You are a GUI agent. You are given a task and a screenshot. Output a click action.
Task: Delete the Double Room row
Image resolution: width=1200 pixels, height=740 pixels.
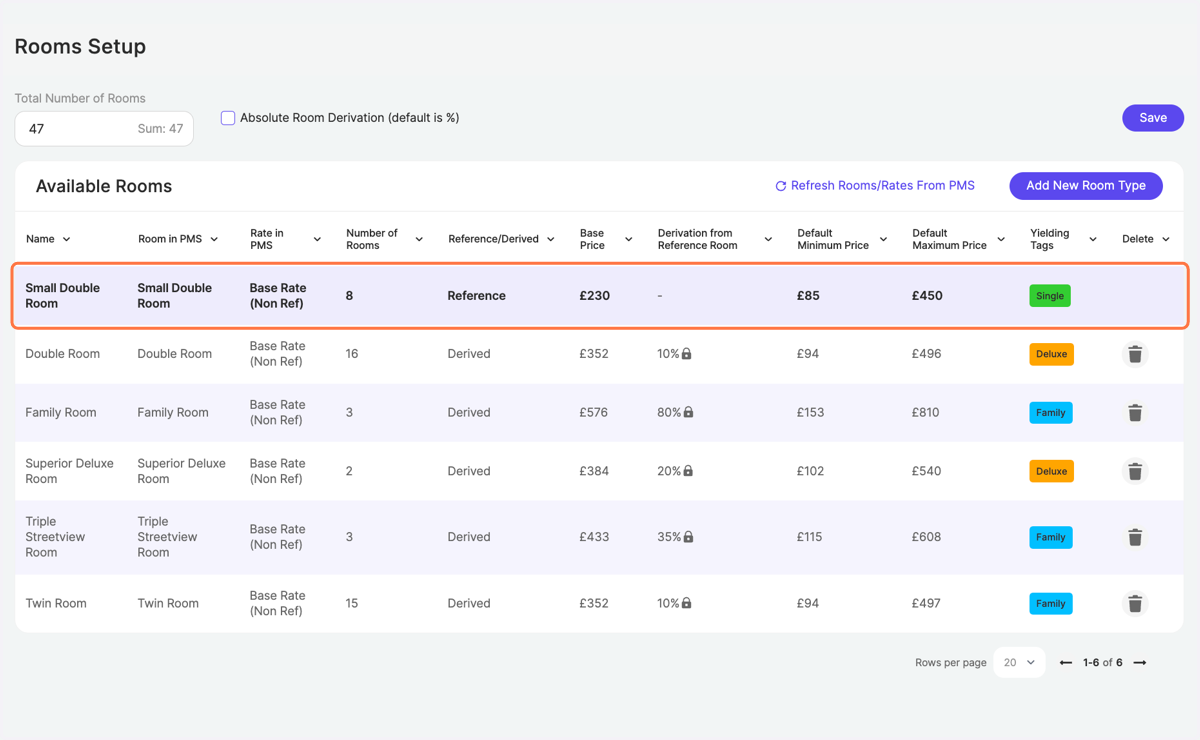[1135, 354]
